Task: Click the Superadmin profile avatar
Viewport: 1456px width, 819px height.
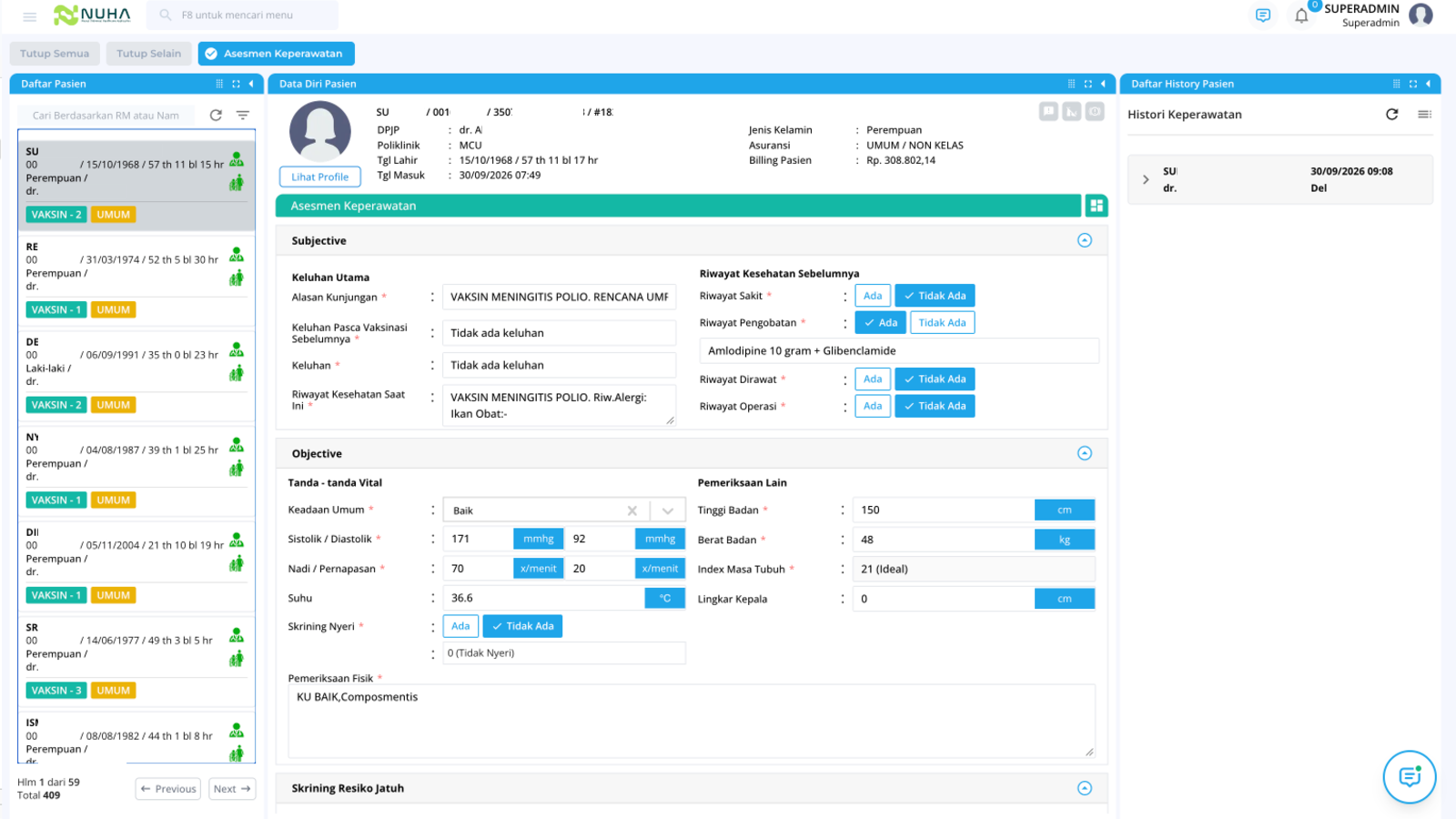Action: point(1421,15)
